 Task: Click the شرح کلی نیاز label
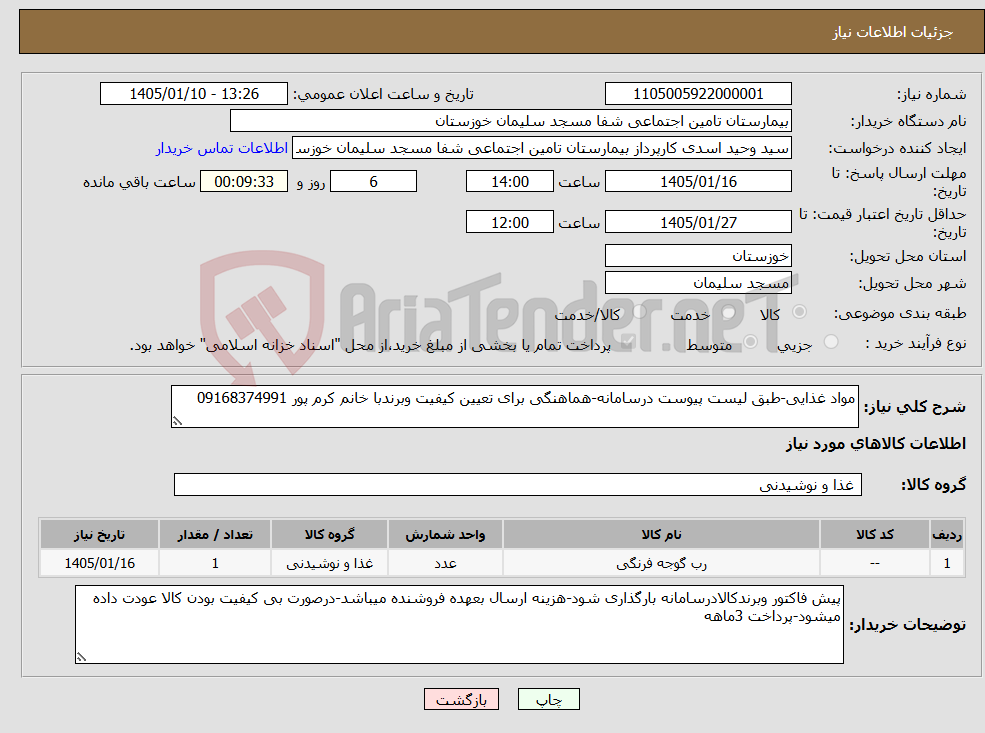pos(915,407)
